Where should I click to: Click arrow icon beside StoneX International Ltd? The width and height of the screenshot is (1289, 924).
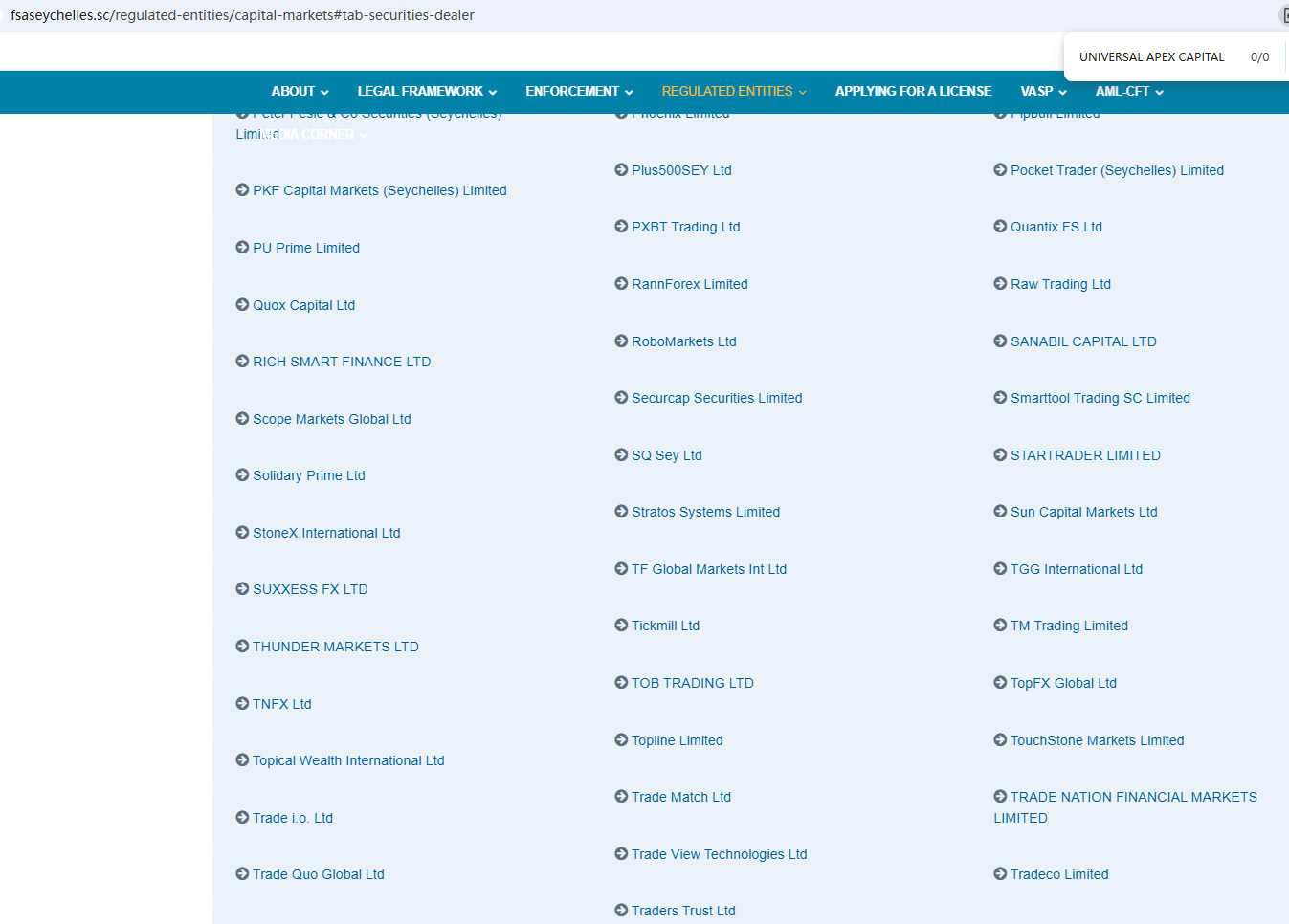242,533
